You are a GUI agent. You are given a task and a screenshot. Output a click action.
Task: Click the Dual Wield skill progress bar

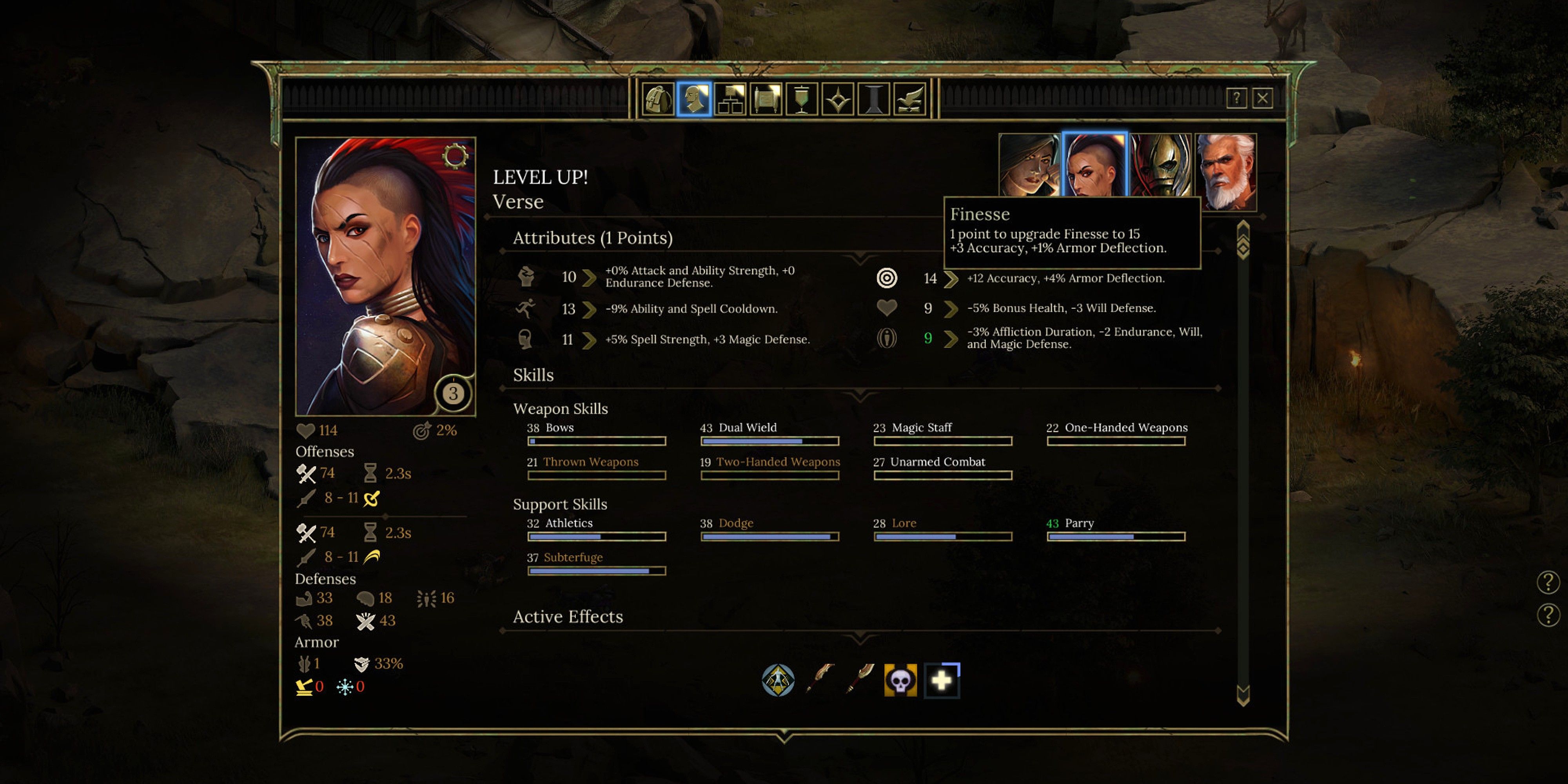pos(769,441)
